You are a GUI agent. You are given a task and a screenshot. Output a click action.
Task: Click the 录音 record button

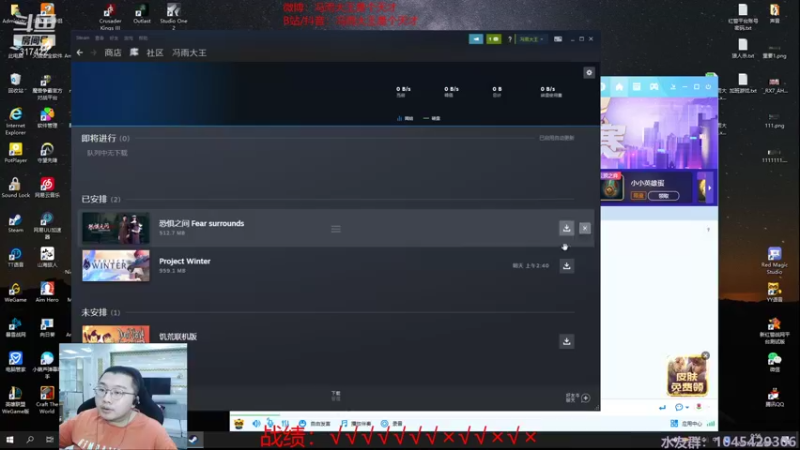tap(391, 423)
